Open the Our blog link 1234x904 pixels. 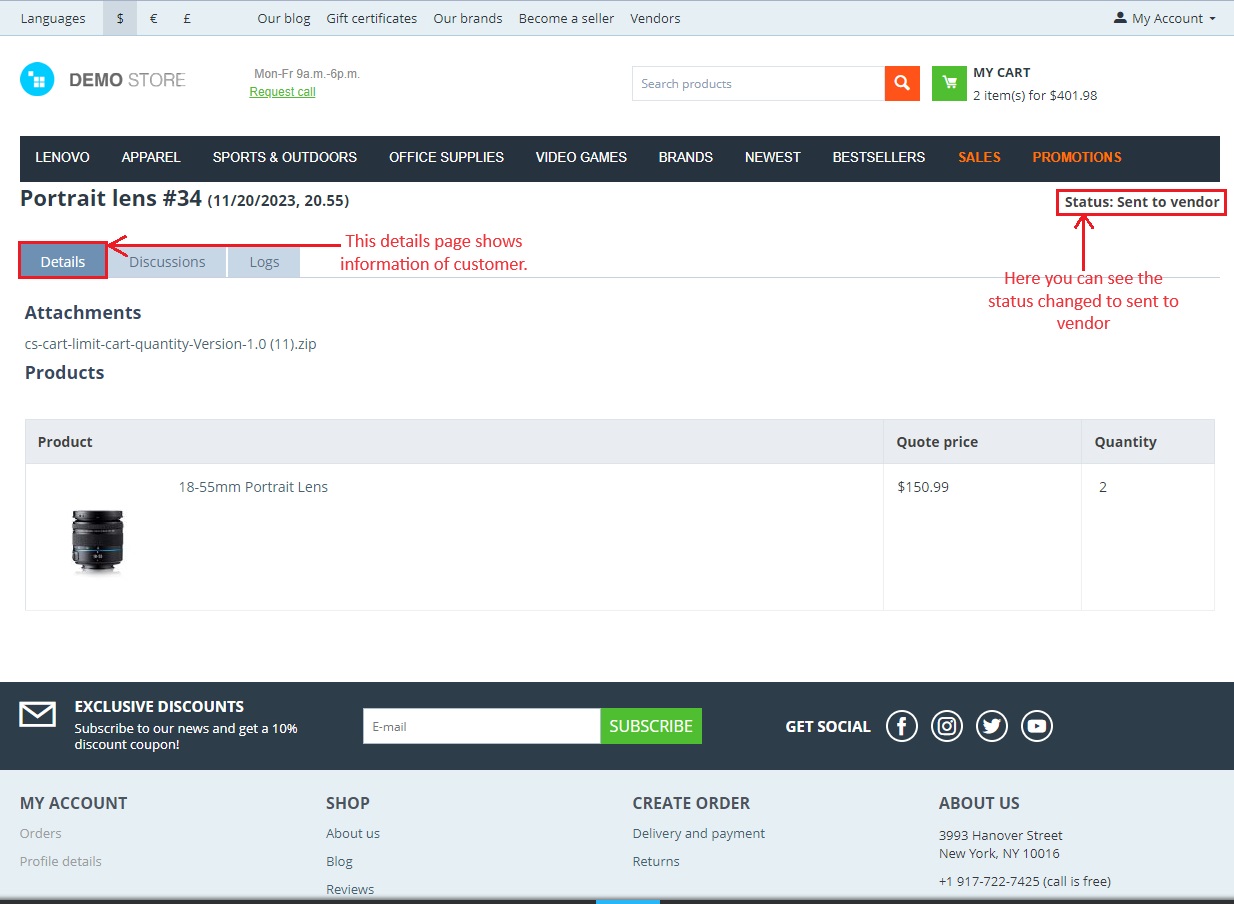click(284, 18)
